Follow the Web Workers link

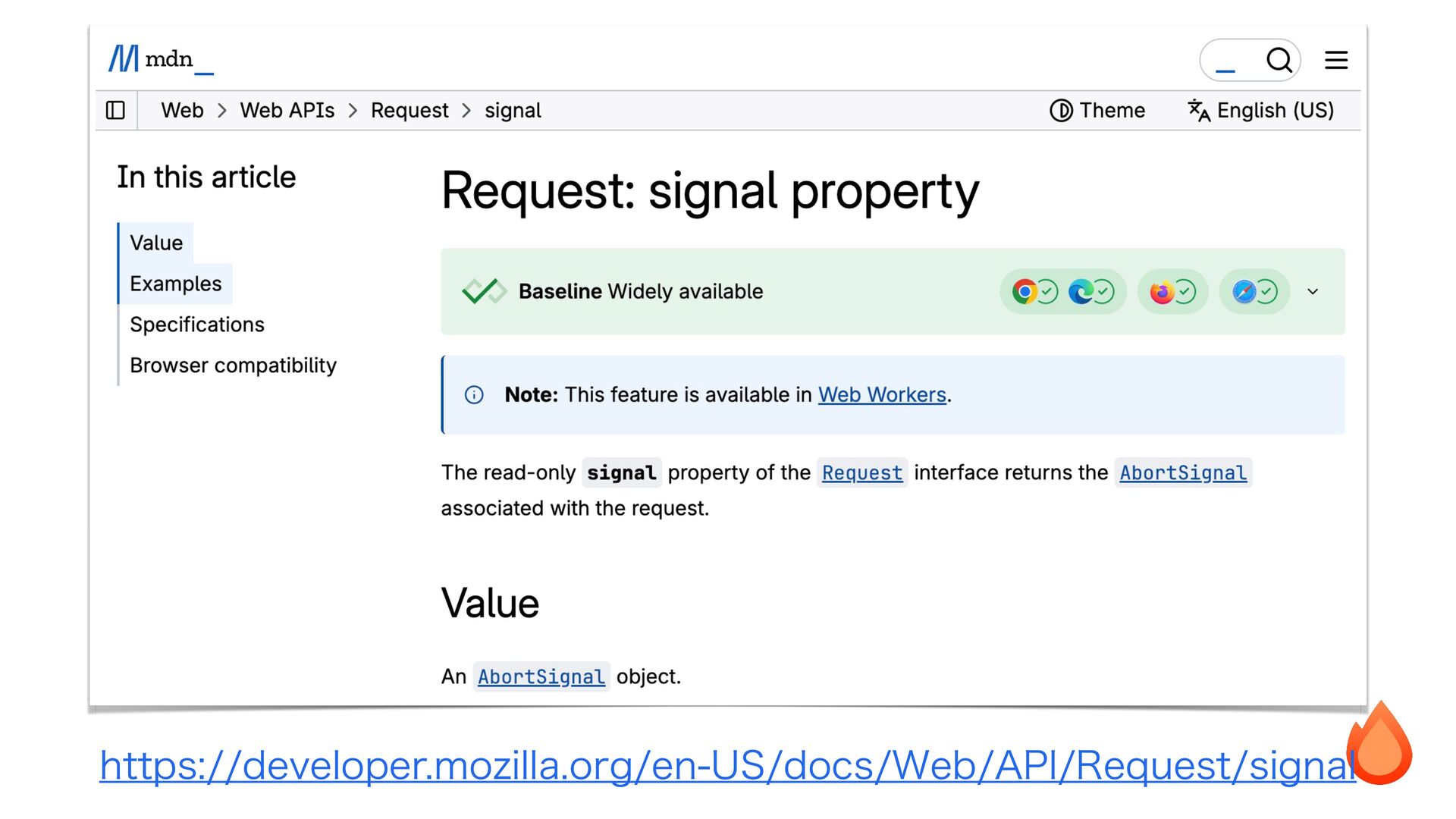[x=882, y=395]
